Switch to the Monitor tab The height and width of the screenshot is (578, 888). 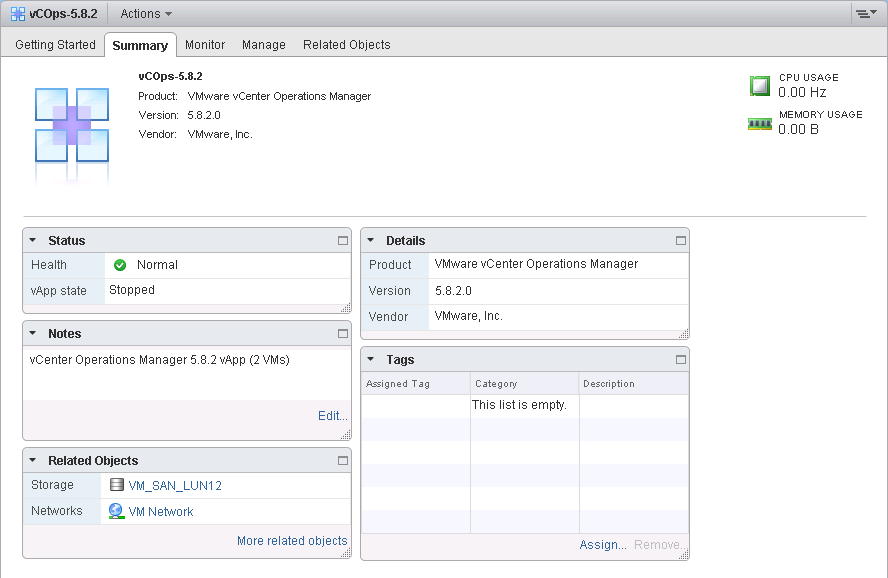(x=205, y=45)
